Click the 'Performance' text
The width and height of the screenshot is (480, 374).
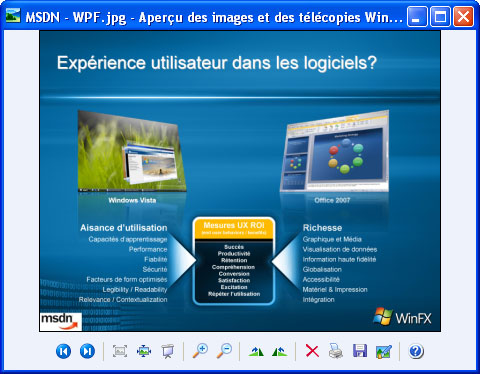pos(148,249)
